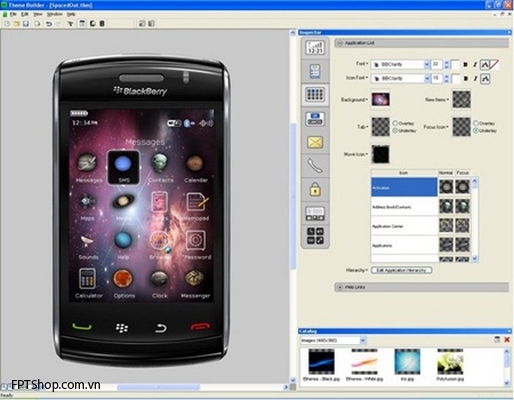Open the OK dialog-buttons inspector icon
Viewport: 514px width, 400px height.
[x=315, y=119]
